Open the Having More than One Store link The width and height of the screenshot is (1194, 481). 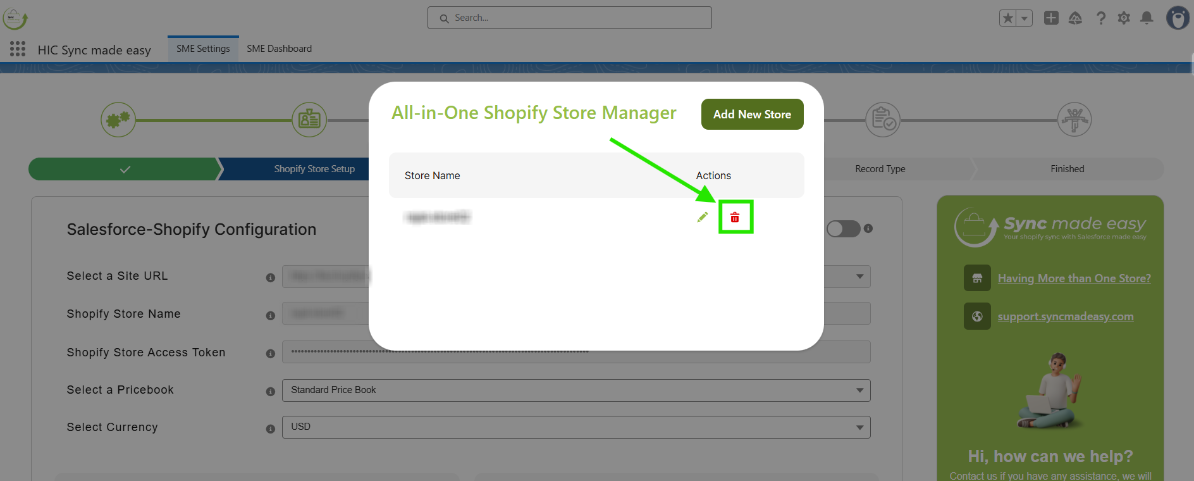pos(1074,279)
